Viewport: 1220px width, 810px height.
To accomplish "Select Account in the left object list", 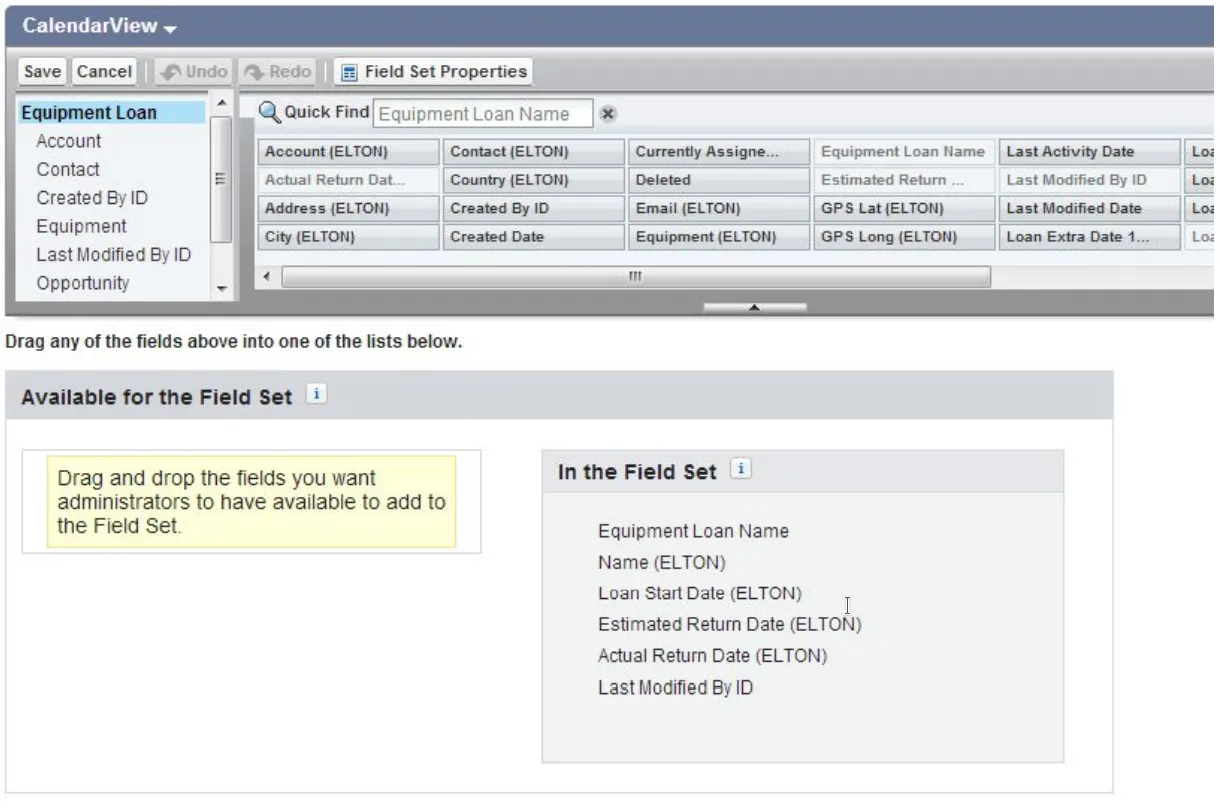I will click(69, 141).
